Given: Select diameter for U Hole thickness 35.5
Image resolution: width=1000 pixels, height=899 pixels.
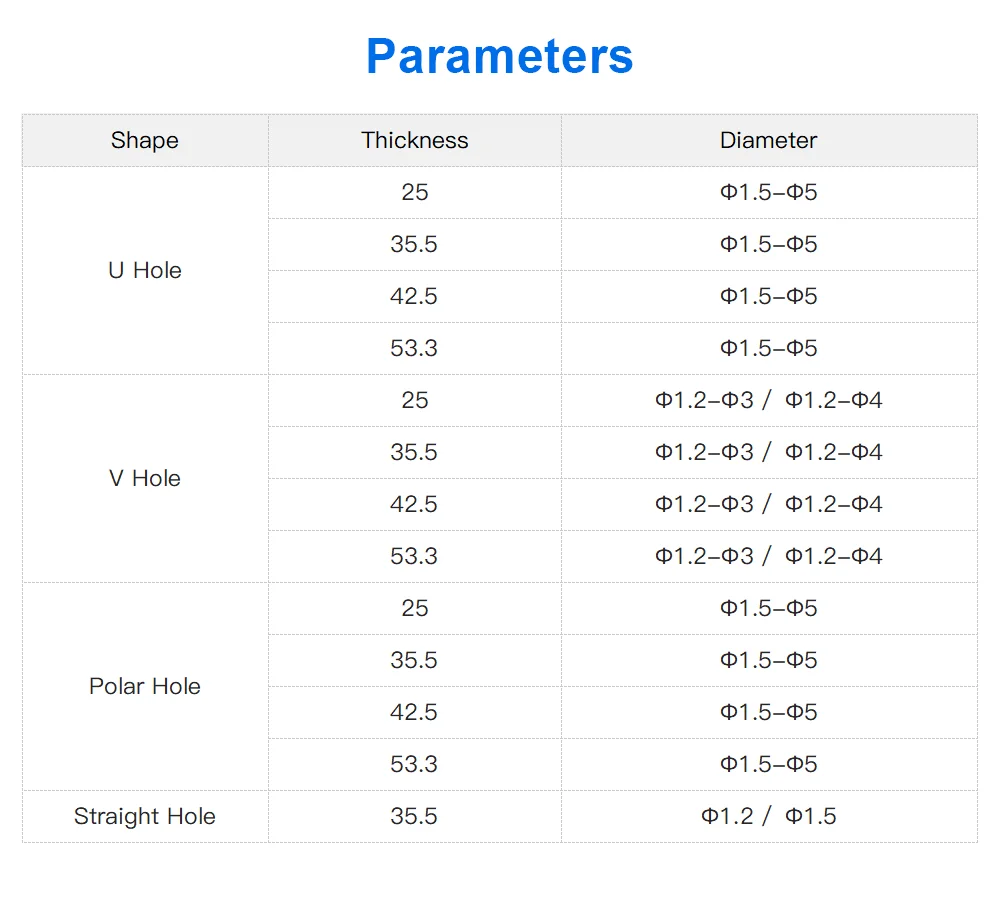Looking at the screenshot, I should (x=768, y=244).
